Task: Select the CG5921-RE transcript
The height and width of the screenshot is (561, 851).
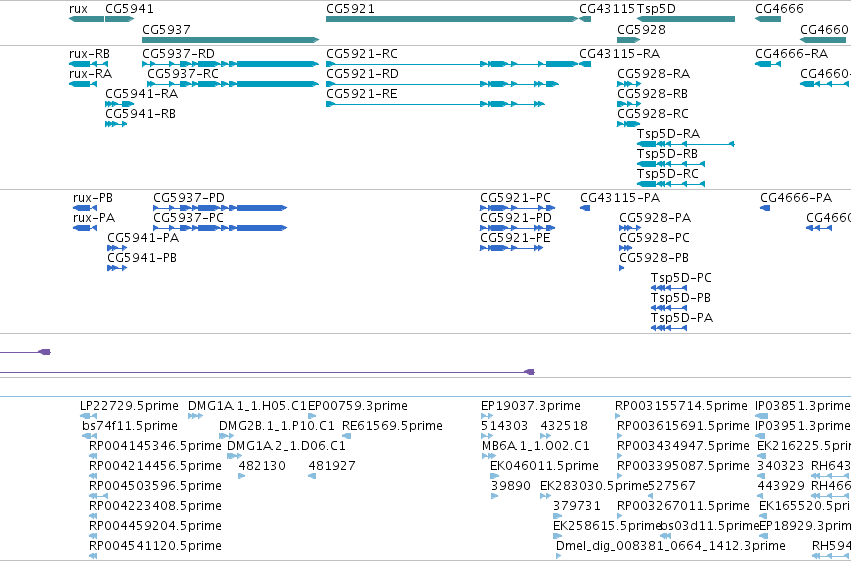Action: [435, 104]
